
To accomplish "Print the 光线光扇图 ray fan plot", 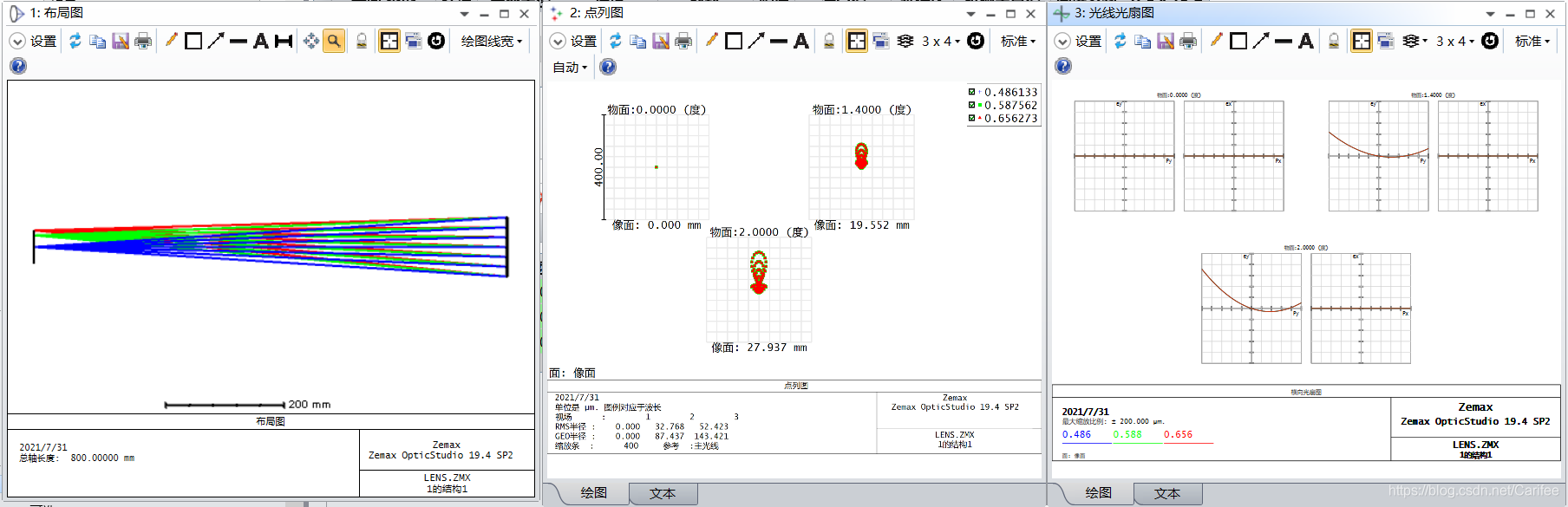I will pyautogui.click(x=1188, y=41).
